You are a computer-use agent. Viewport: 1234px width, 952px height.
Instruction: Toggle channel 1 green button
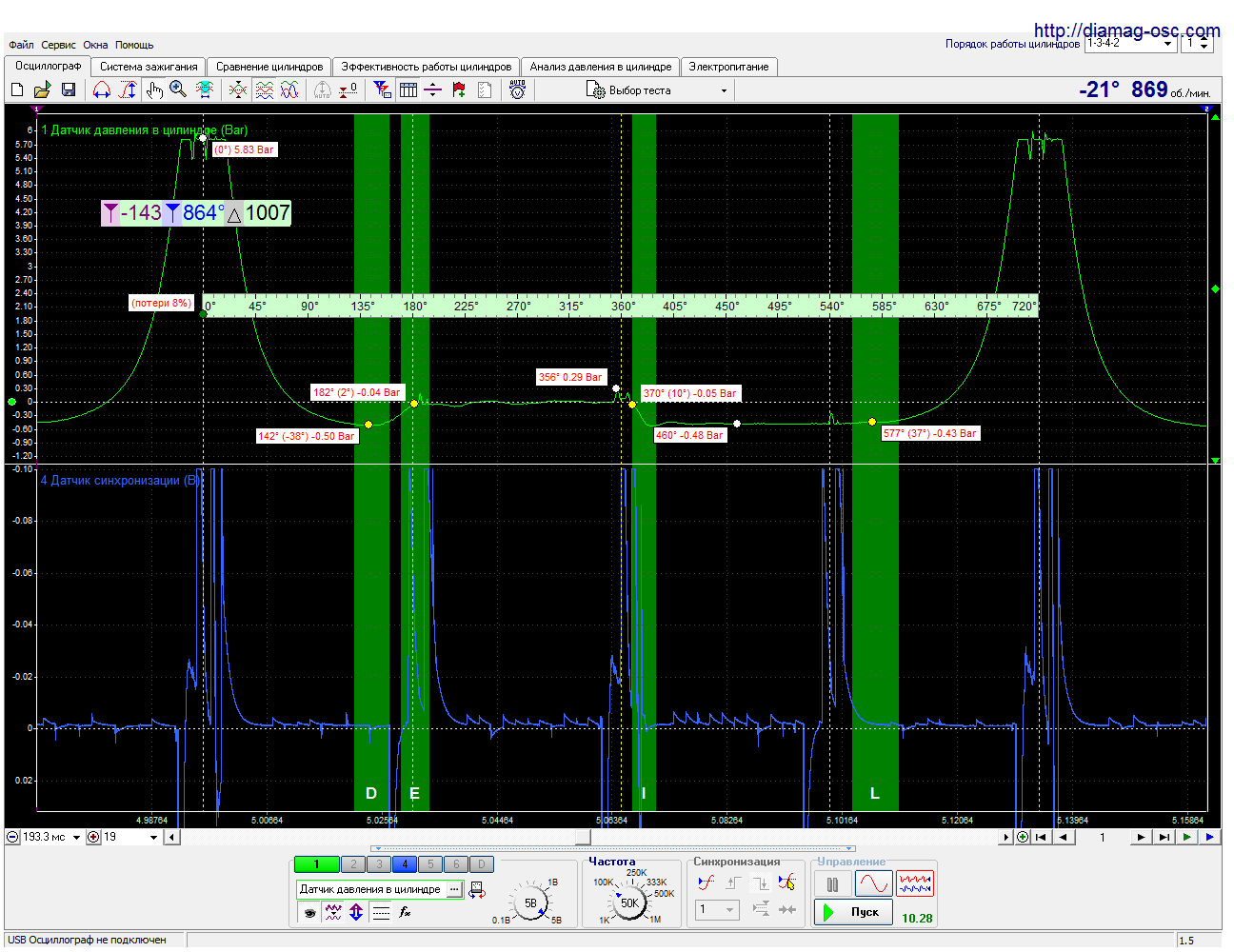[x=317, y=864]
